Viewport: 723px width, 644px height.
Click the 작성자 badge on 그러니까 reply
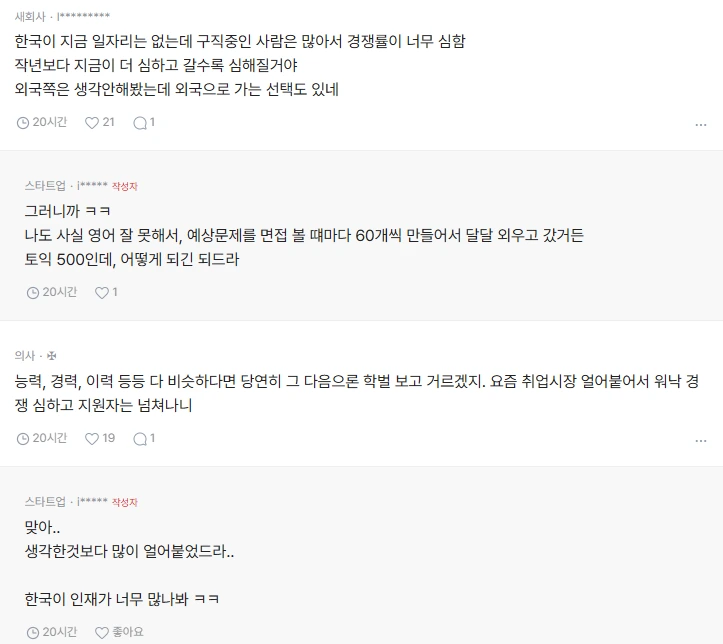click(x=125, y=187)
